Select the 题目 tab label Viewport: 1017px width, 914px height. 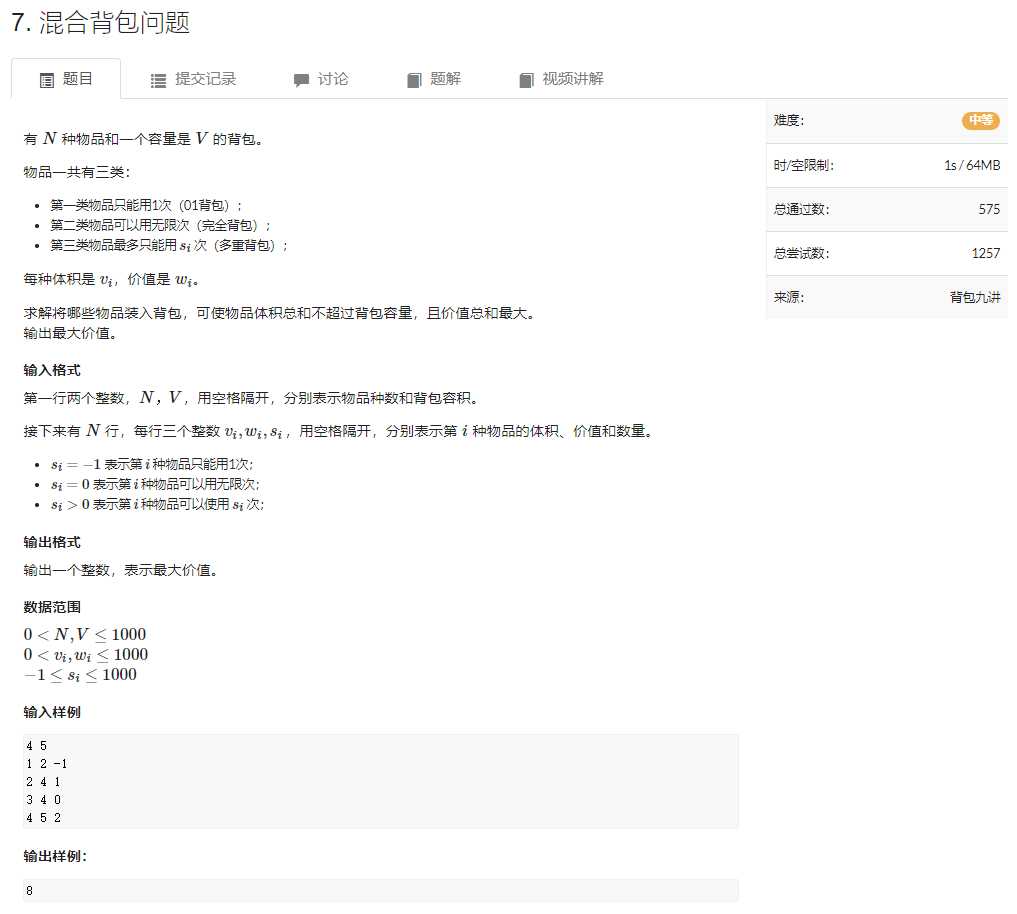pos(75,80)
